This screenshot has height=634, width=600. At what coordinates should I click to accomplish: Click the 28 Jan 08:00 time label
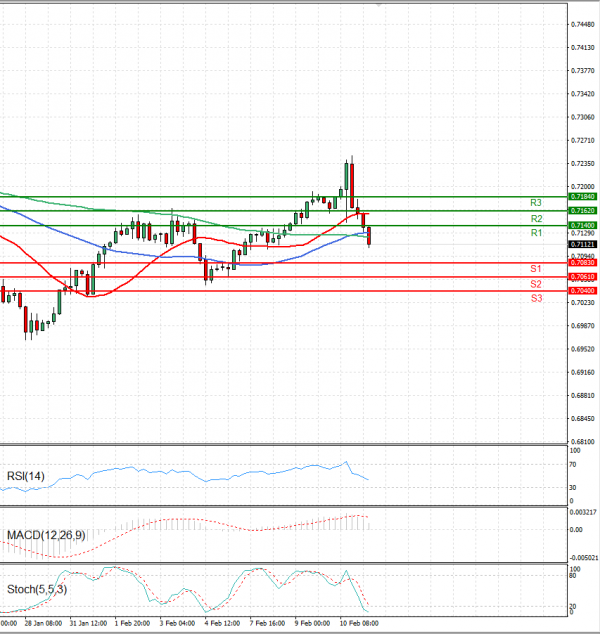pyautogui.click(x=43, y=623)
